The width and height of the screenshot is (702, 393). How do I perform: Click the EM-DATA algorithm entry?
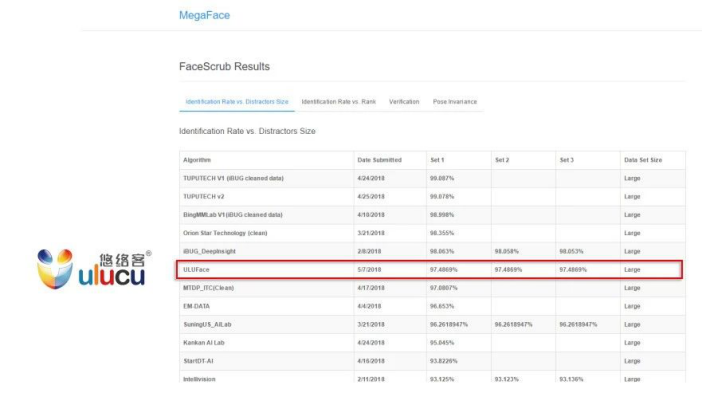(196, 306)
